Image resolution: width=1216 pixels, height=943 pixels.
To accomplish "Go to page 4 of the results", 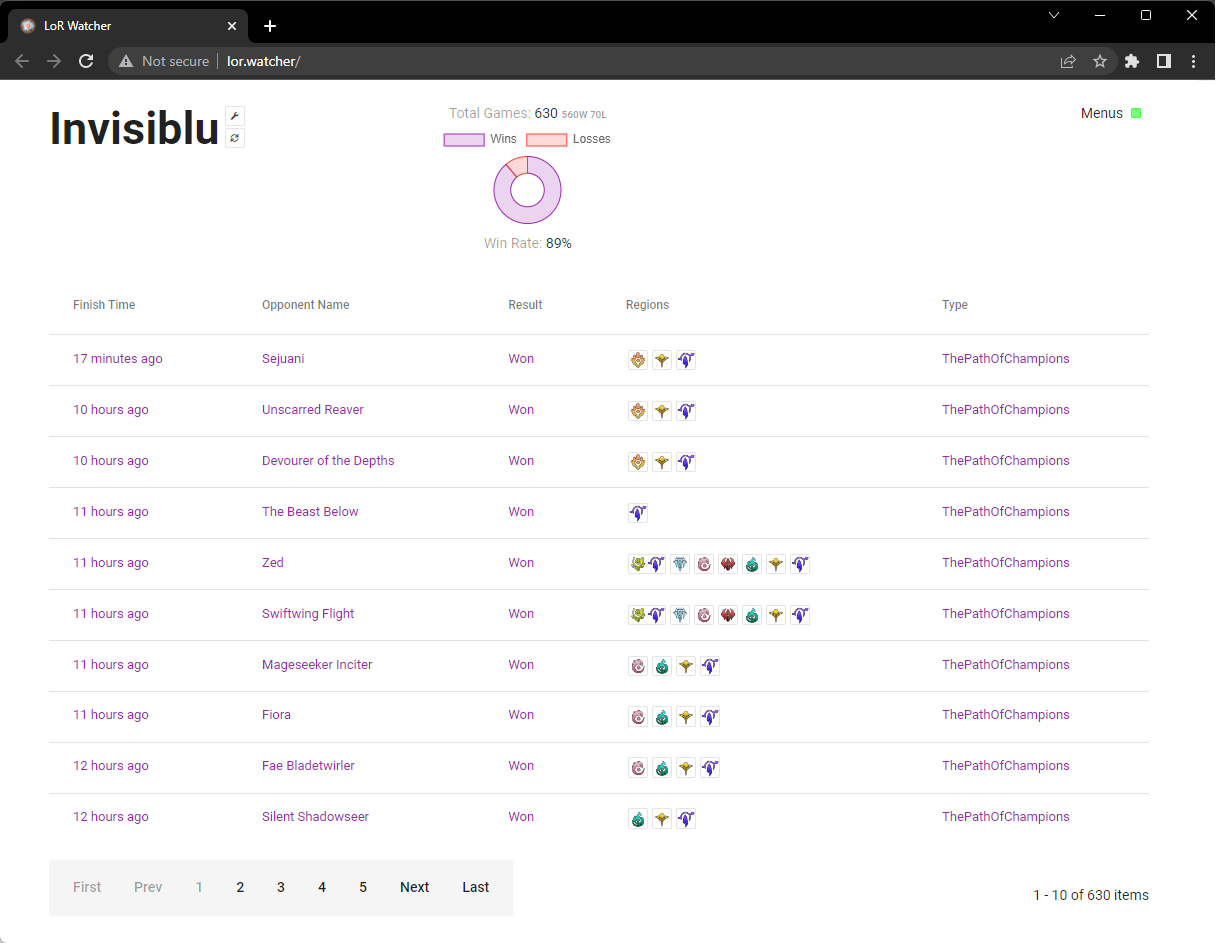I will 322,887.
